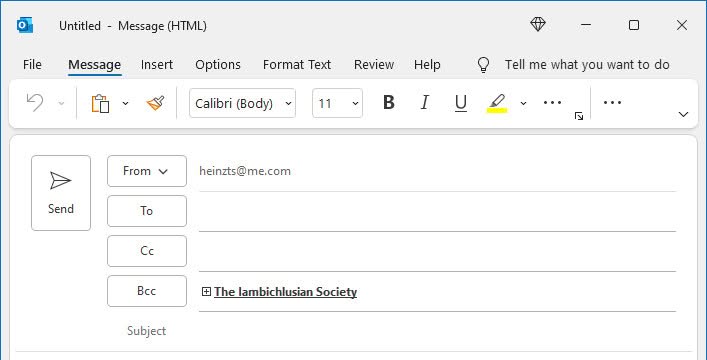Click the Paste clipboard icon

[101, 103]
